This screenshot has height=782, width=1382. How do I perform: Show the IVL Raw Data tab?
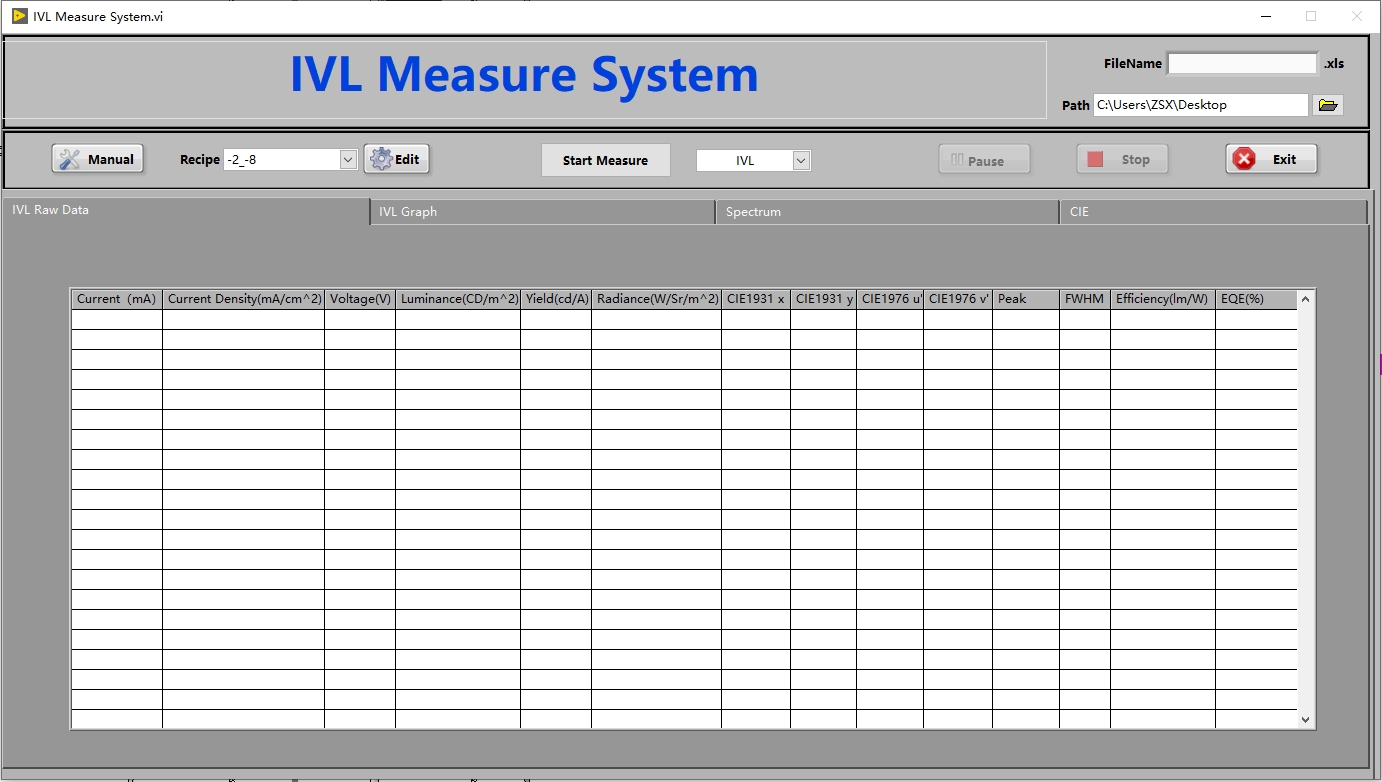coord(186,210)
